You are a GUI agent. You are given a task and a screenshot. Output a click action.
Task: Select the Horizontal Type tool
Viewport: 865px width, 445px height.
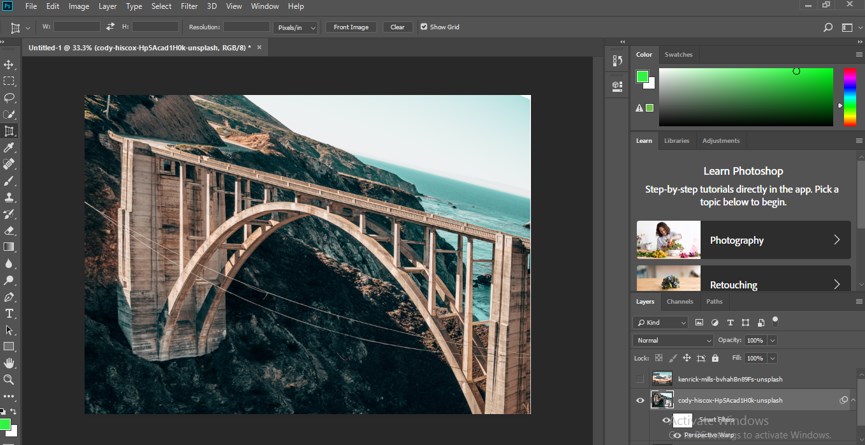pos(9,314)
